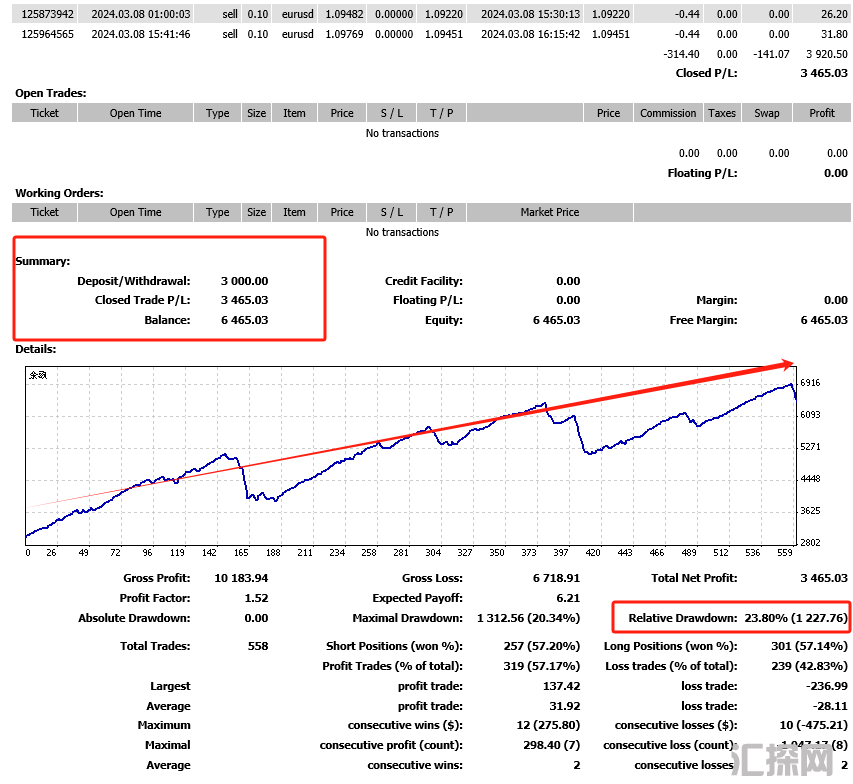
Task: Click Ticket header in Working Orders table
Action: [45, 212]
